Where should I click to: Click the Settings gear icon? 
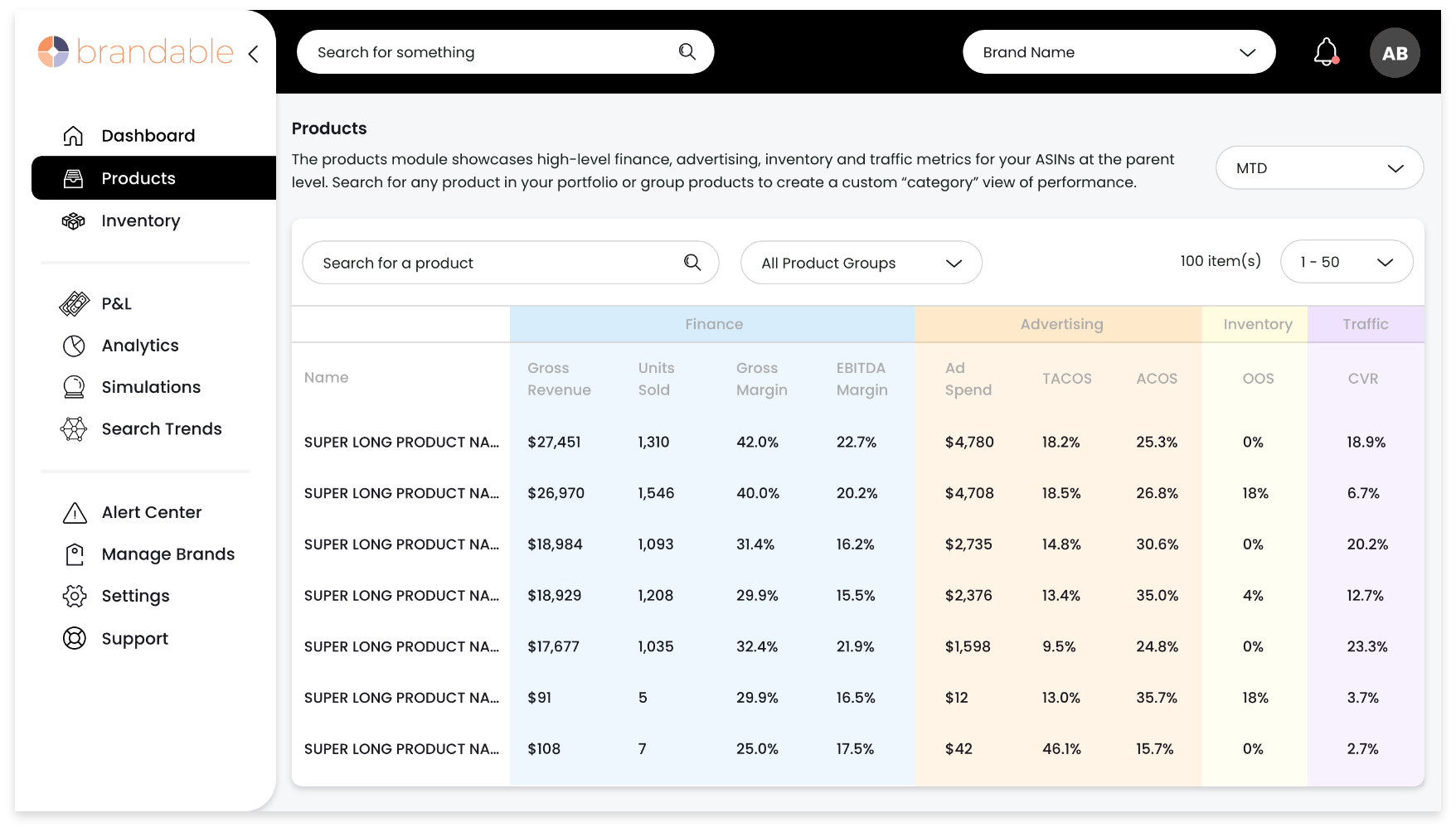tap(75, 596)
